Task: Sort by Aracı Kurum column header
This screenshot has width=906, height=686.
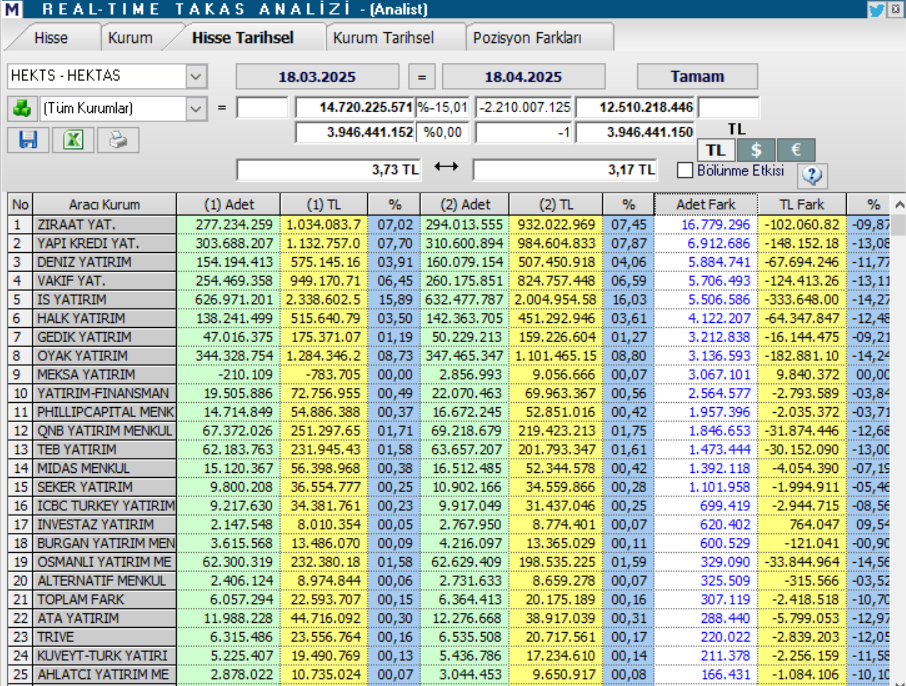Action: click(x=105, y=205)
